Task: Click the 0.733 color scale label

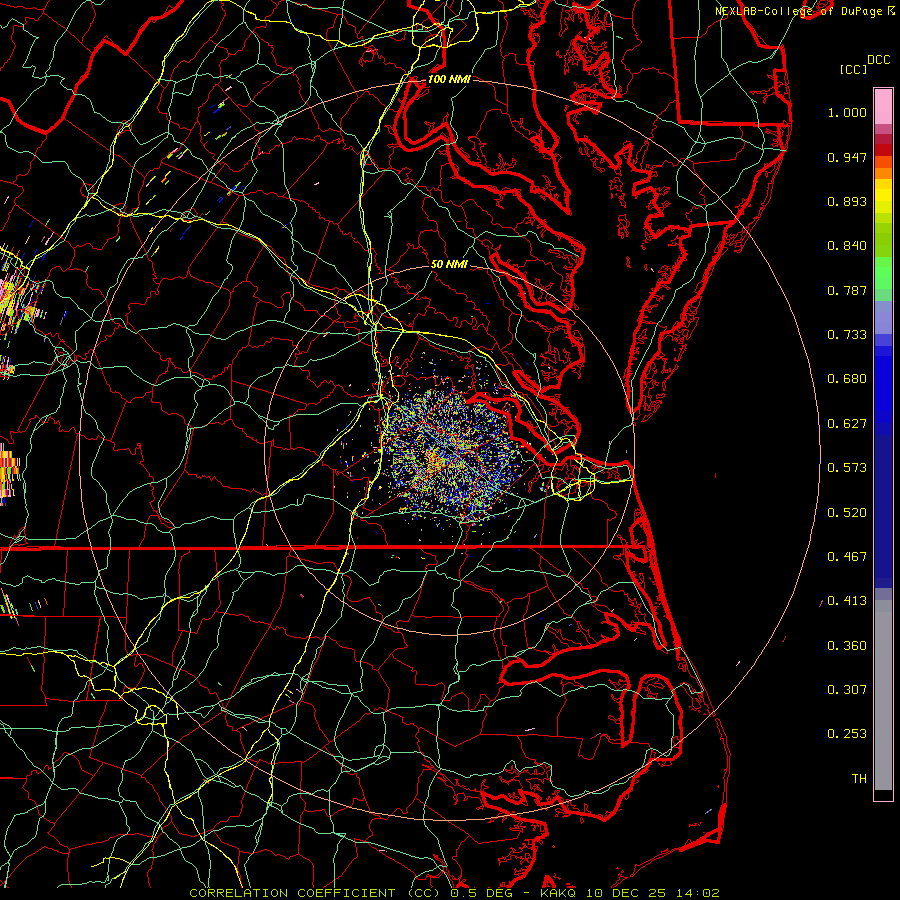Action: coord(847,335)
